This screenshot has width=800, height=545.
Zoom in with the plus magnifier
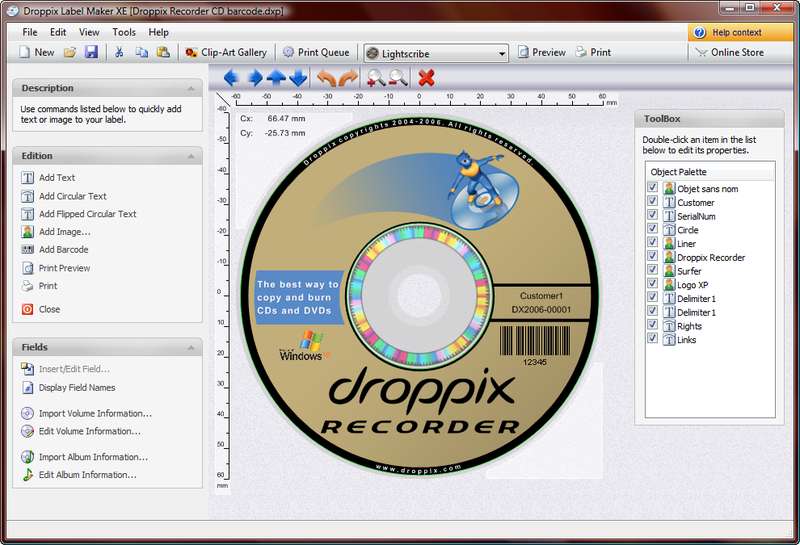(376, 78)
